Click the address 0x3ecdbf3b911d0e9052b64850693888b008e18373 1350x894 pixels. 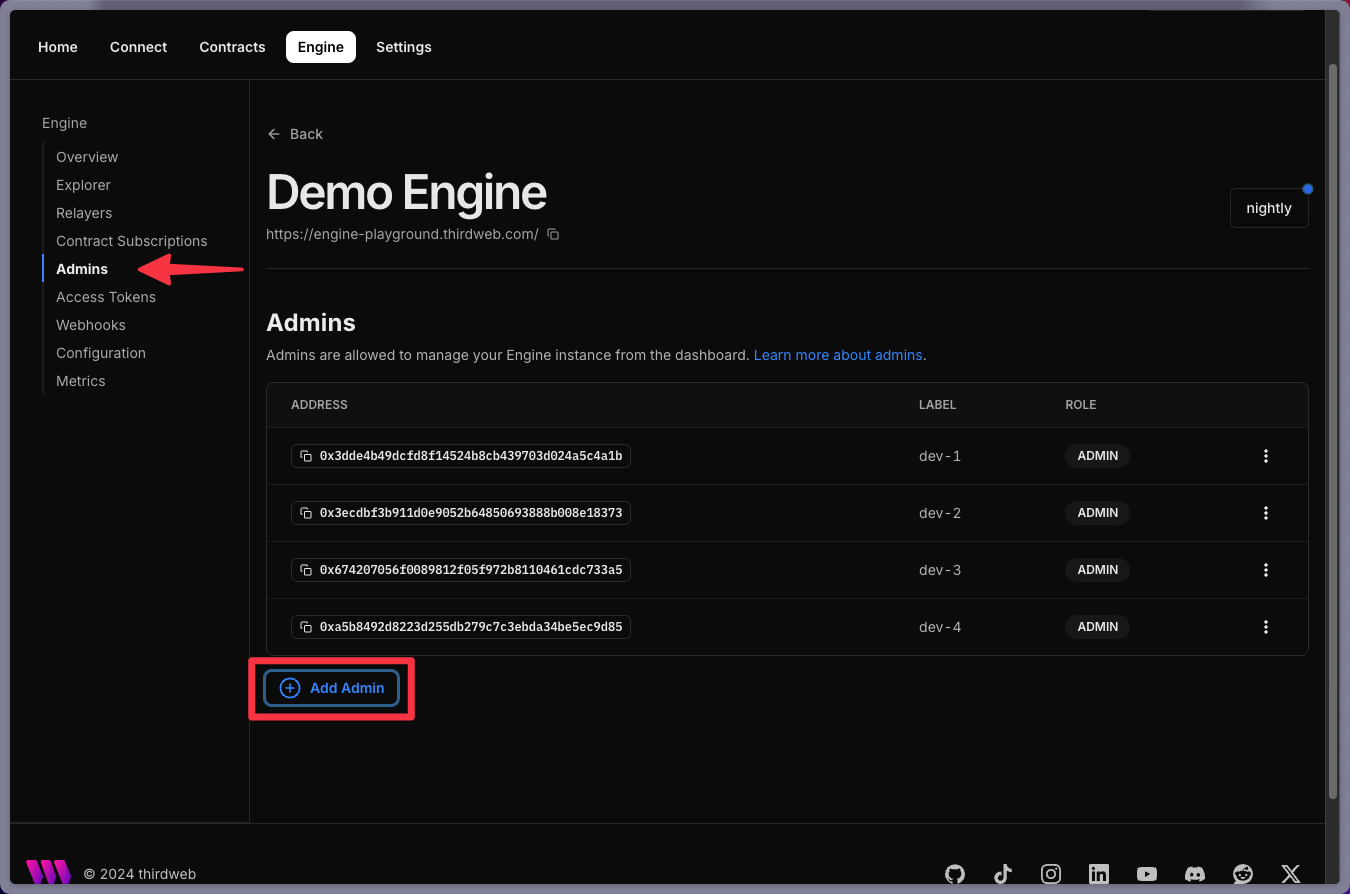pyautogui.click(x=471, y=513)
